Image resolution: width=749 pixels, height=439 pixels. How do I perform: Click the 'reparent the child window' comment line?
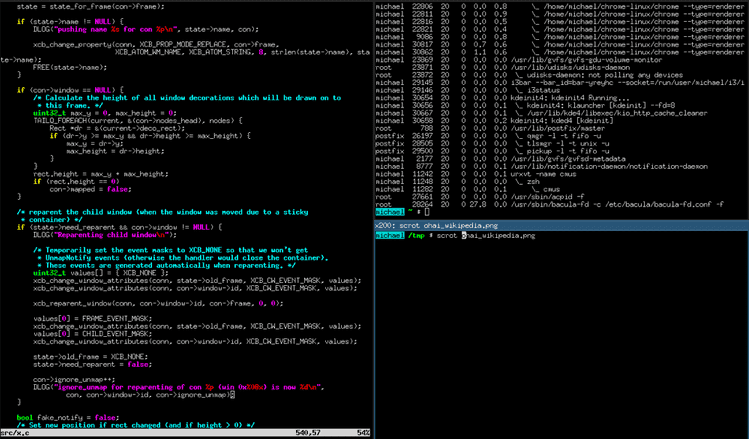162,212
